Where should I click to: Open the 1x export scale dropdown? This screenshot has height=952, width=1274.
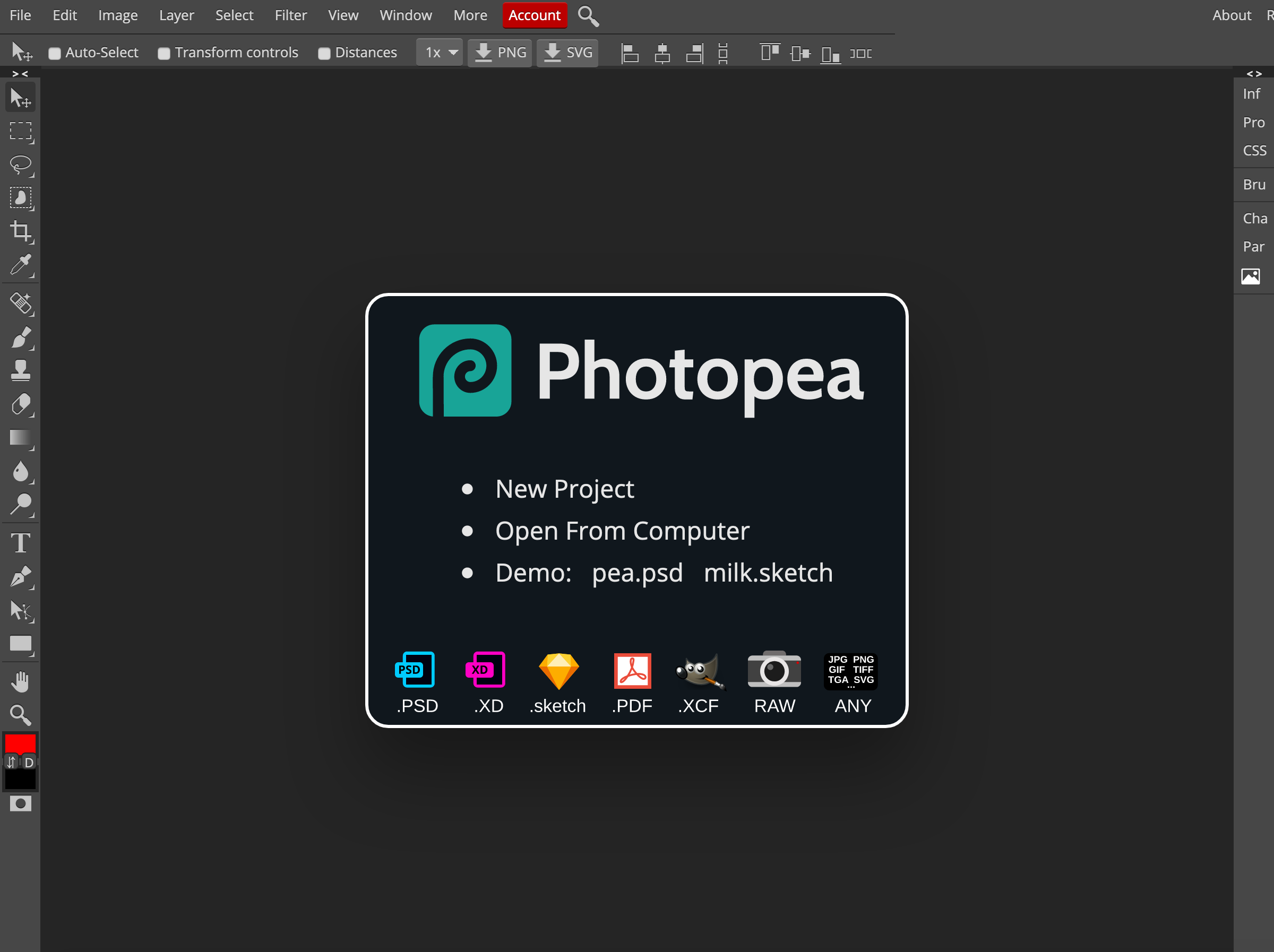click(440, 53)
